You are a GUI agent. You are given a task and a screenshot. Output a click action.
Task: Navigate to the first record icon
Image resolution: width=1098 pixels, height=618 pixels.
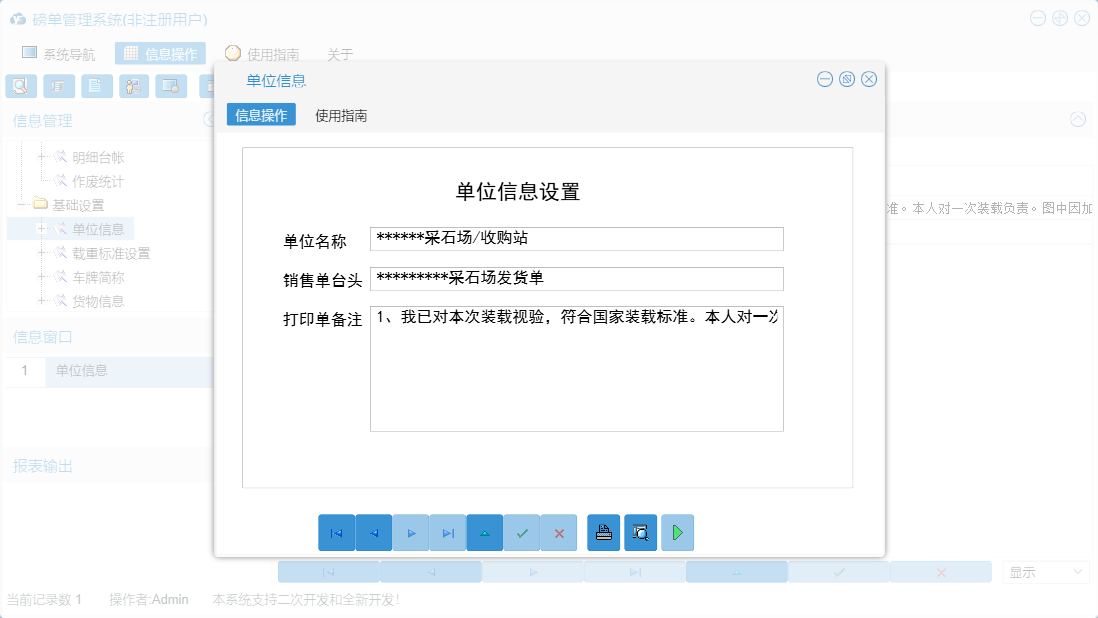click(x=337, y=532)
